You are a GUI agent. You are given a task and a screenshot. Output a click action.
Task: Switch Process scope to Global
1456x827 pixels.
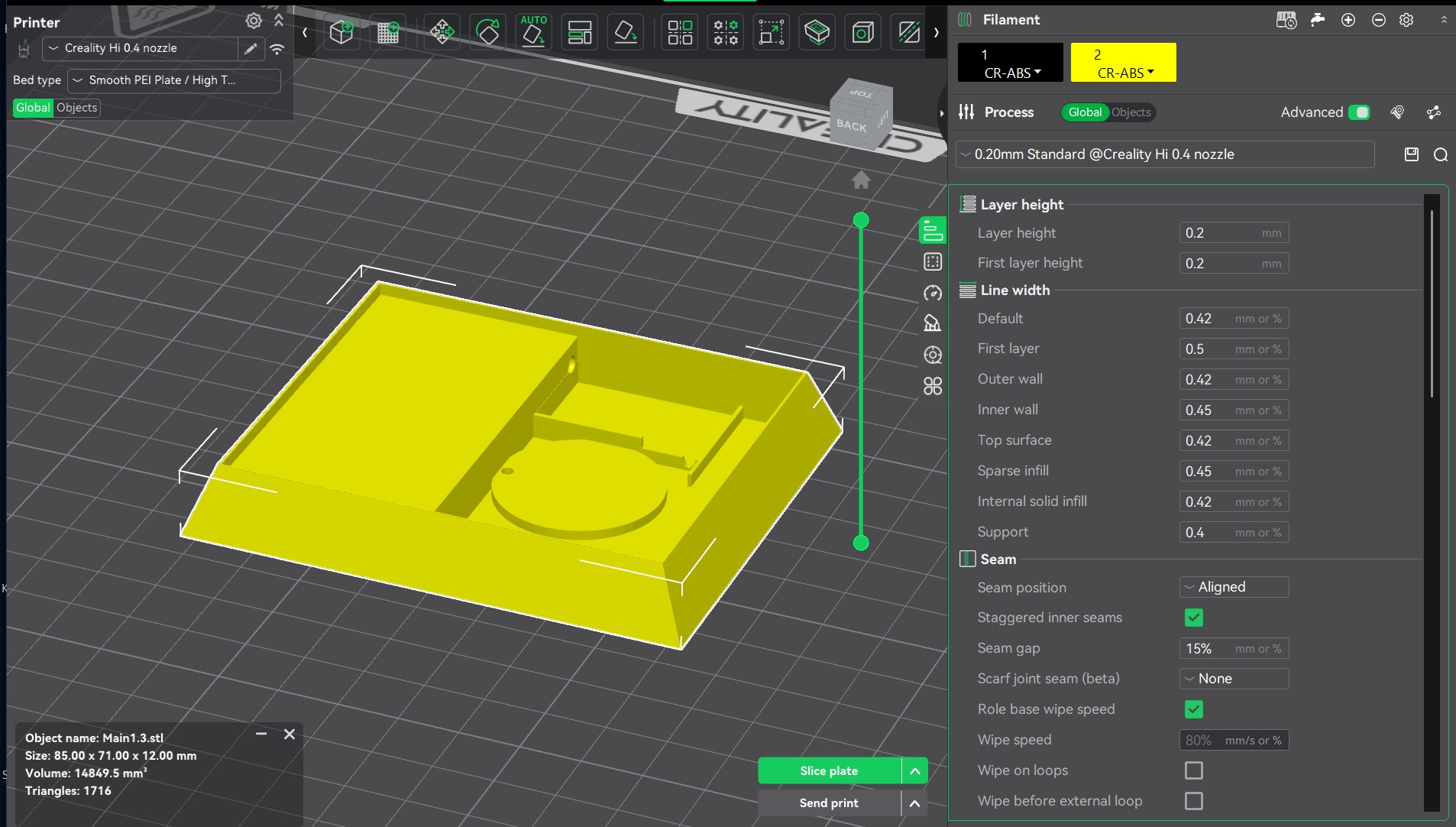[x=1085, y=112]
